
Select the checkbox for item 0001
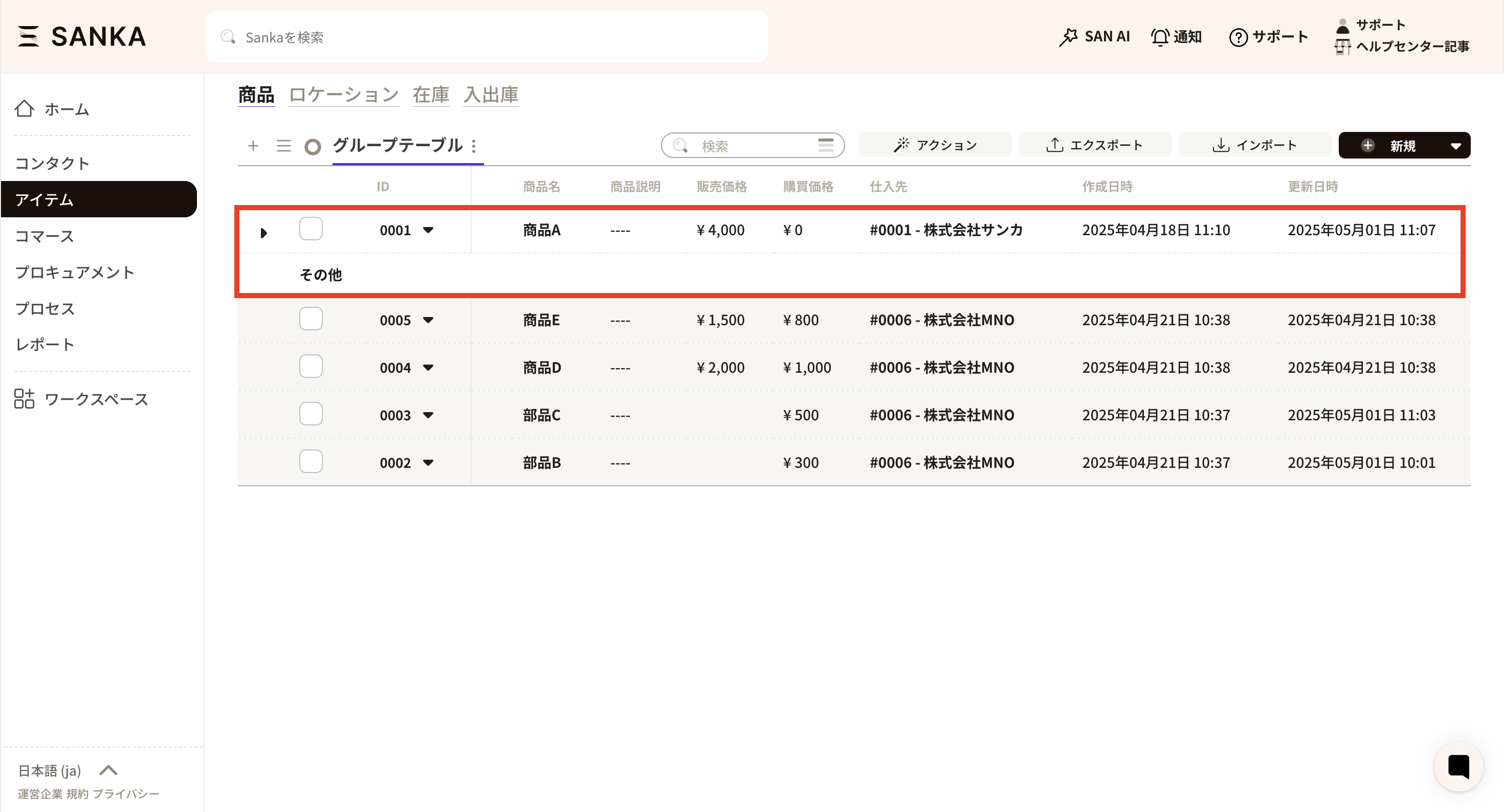[x=311, y=229]
